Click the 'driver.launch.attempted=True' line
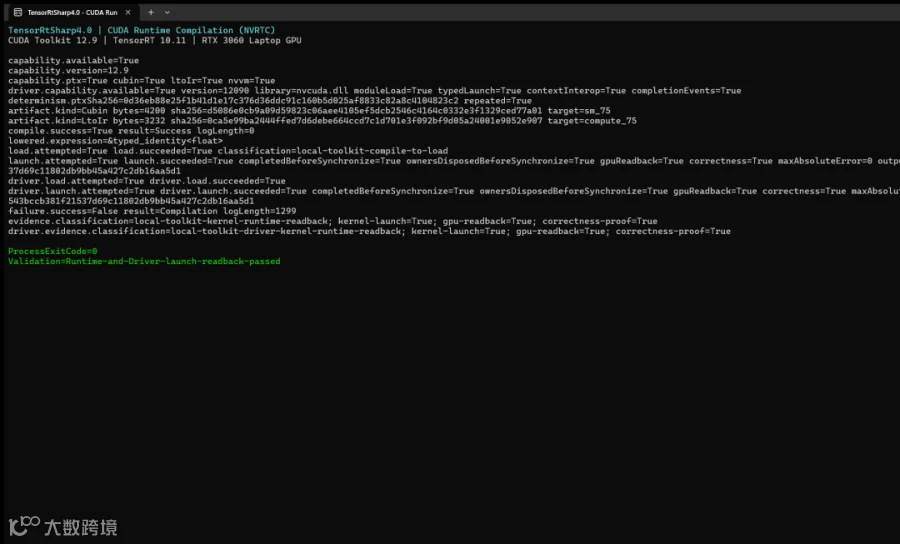900x544 pixels. tap(454, 191)
